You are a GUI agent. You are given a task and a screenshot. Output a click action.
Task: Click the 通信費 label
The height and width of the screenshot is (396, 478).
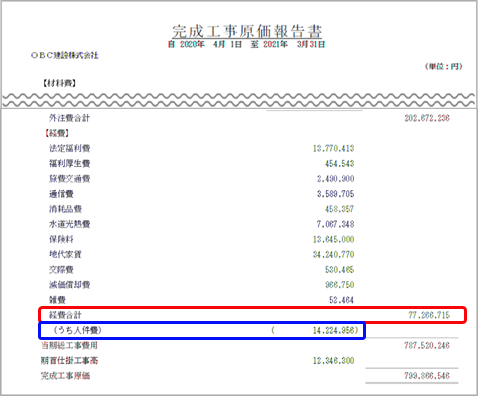point(61,194)
